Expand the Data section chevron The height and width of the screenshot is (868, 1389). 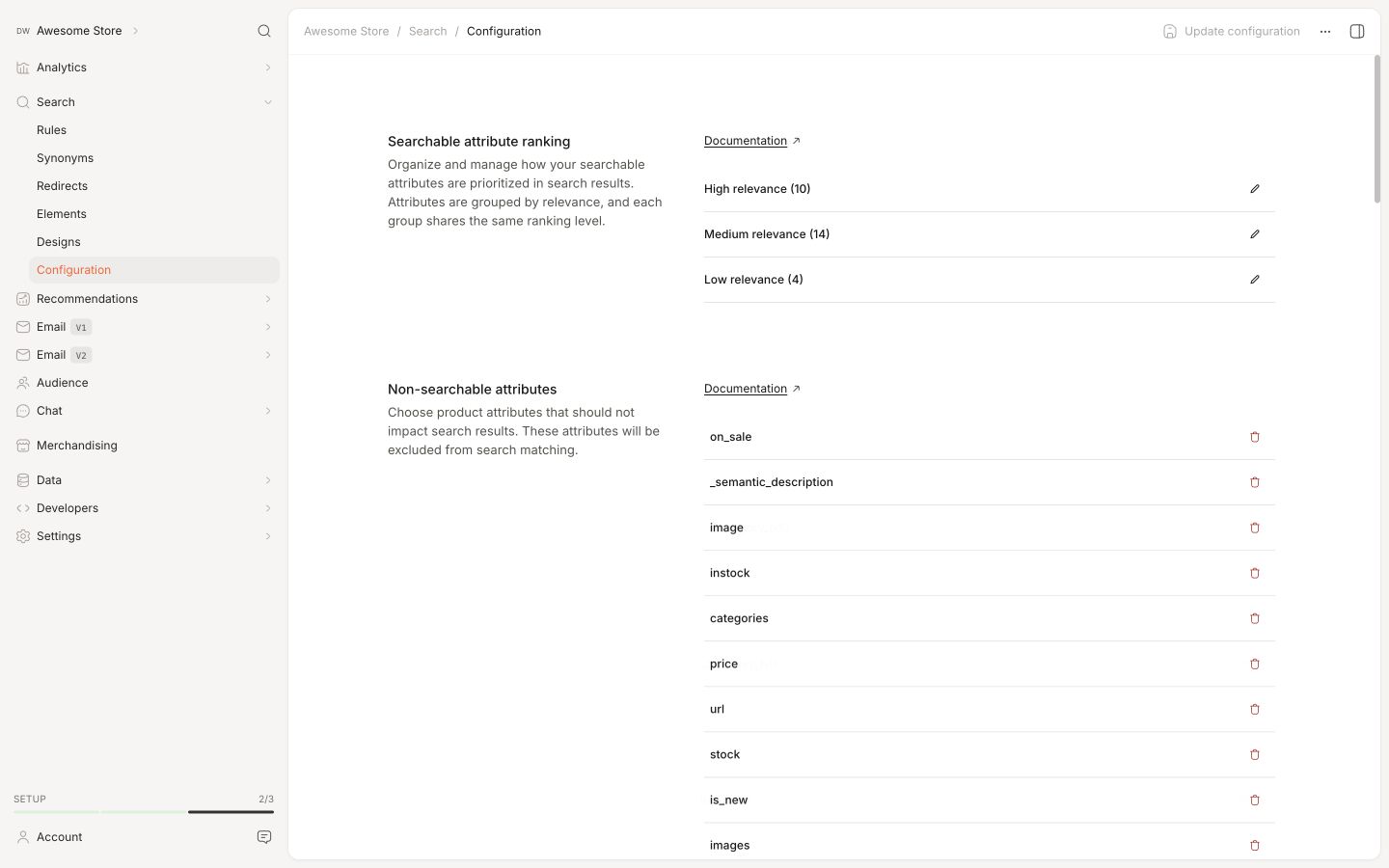pos(268,480)
